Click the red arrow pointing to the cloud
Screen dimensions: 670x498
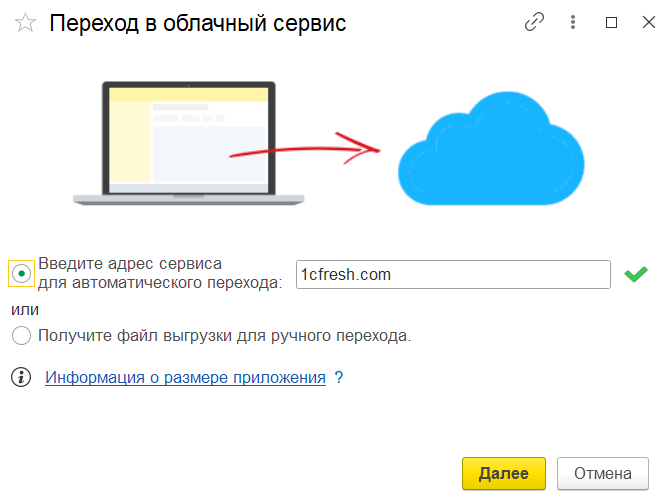click(x=305, y=149)
